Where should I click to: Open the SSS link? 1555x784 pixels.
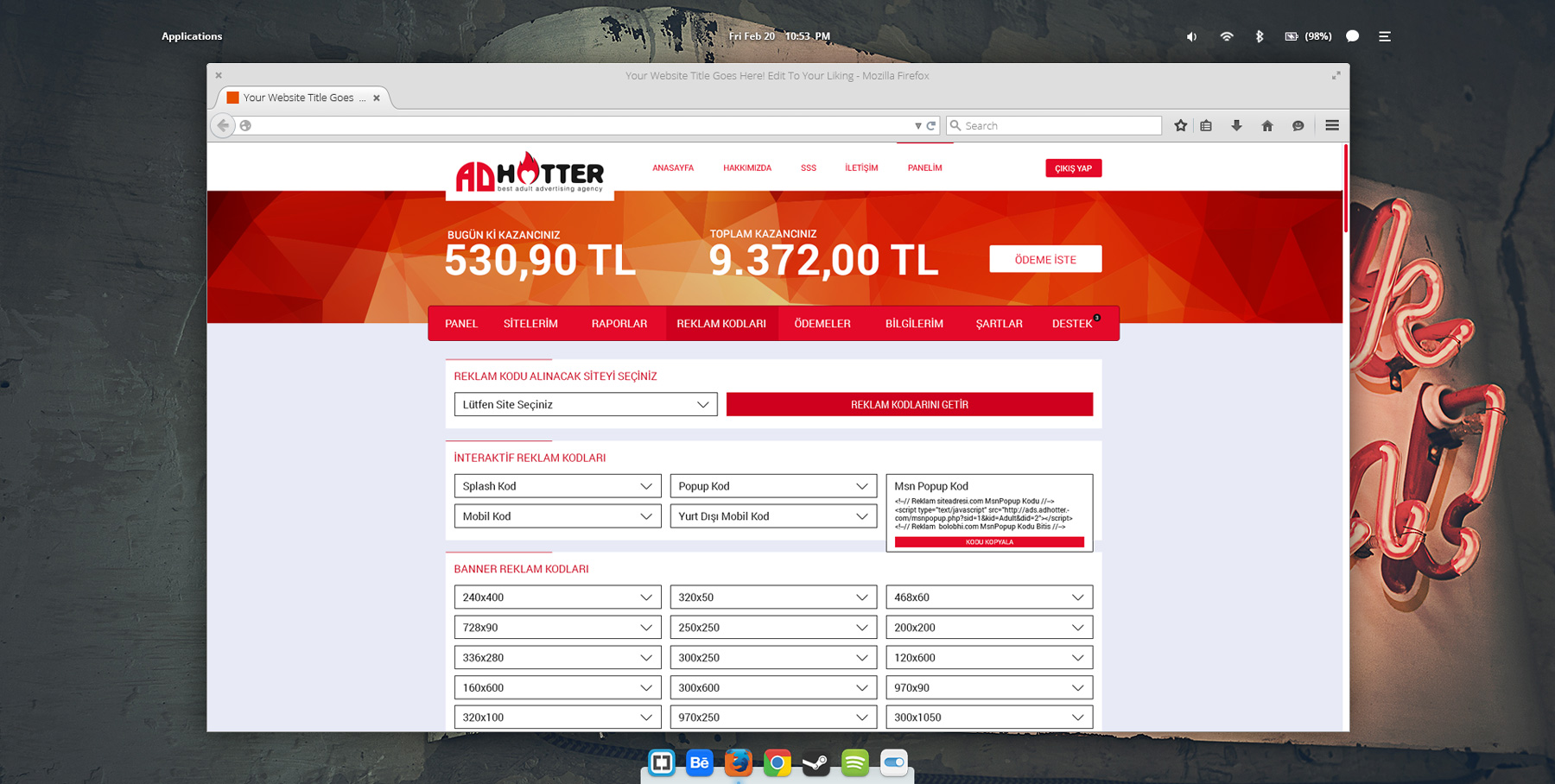pos(809,168)
